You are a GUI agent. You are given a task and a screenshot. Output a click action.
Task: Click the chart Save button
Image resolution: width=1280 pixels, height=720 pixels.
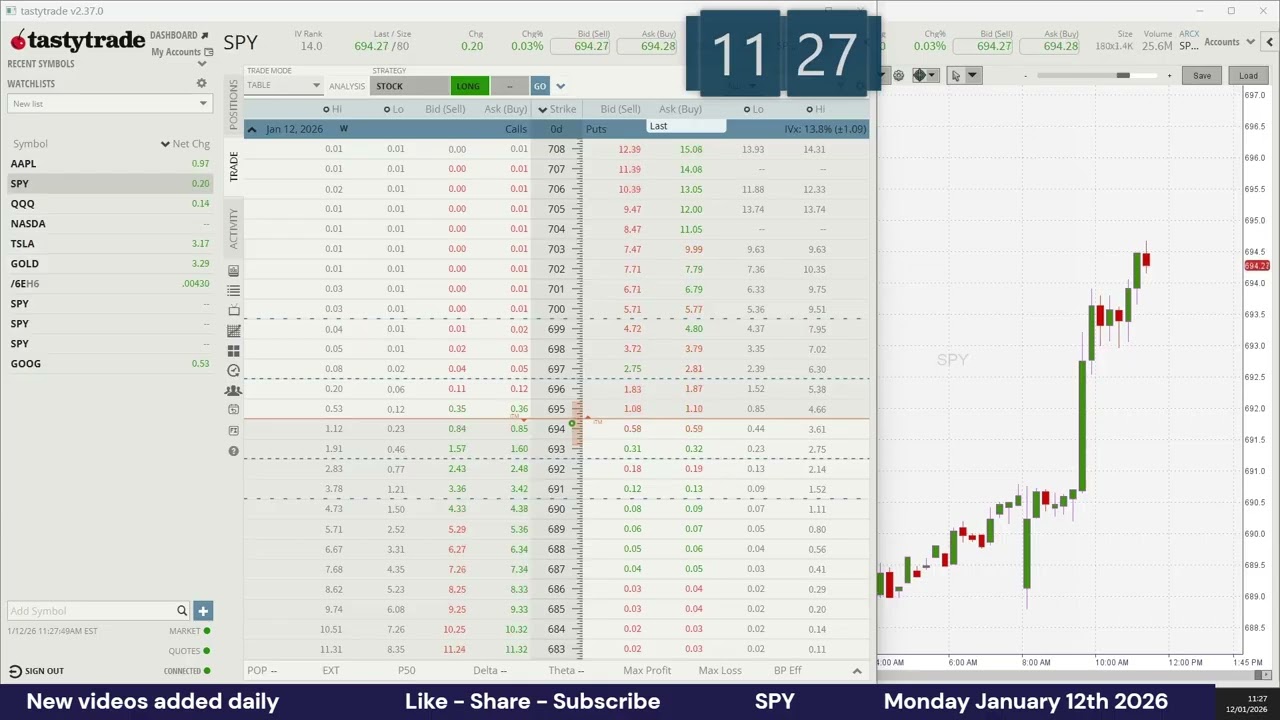(1202, 76)
